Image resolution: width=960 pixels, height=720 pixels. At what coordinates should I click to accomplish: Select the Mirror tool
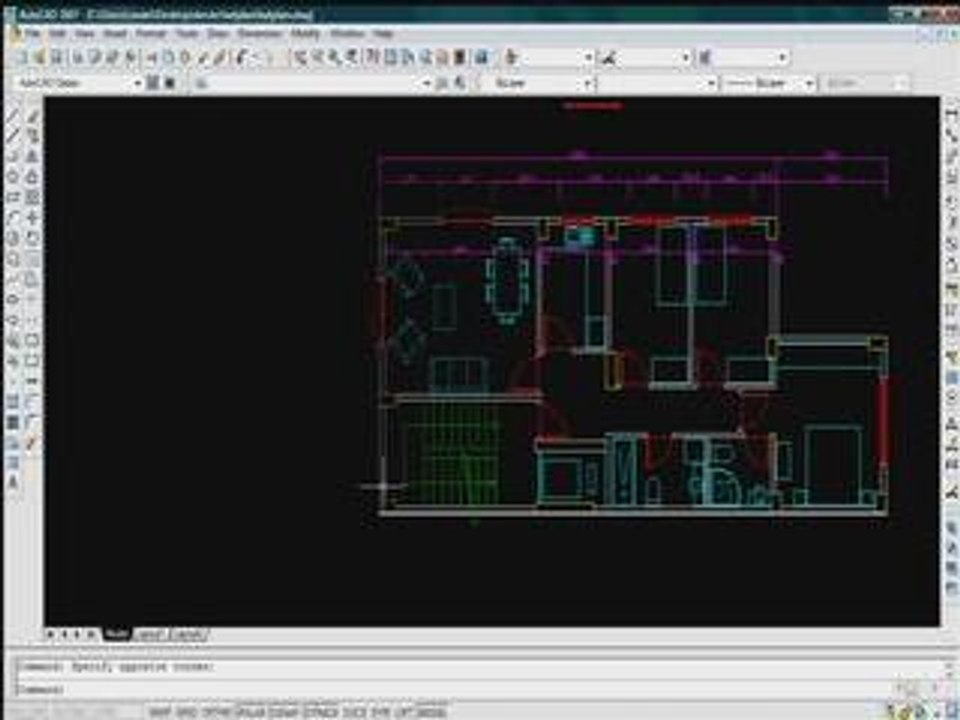[x=33, y=156]
